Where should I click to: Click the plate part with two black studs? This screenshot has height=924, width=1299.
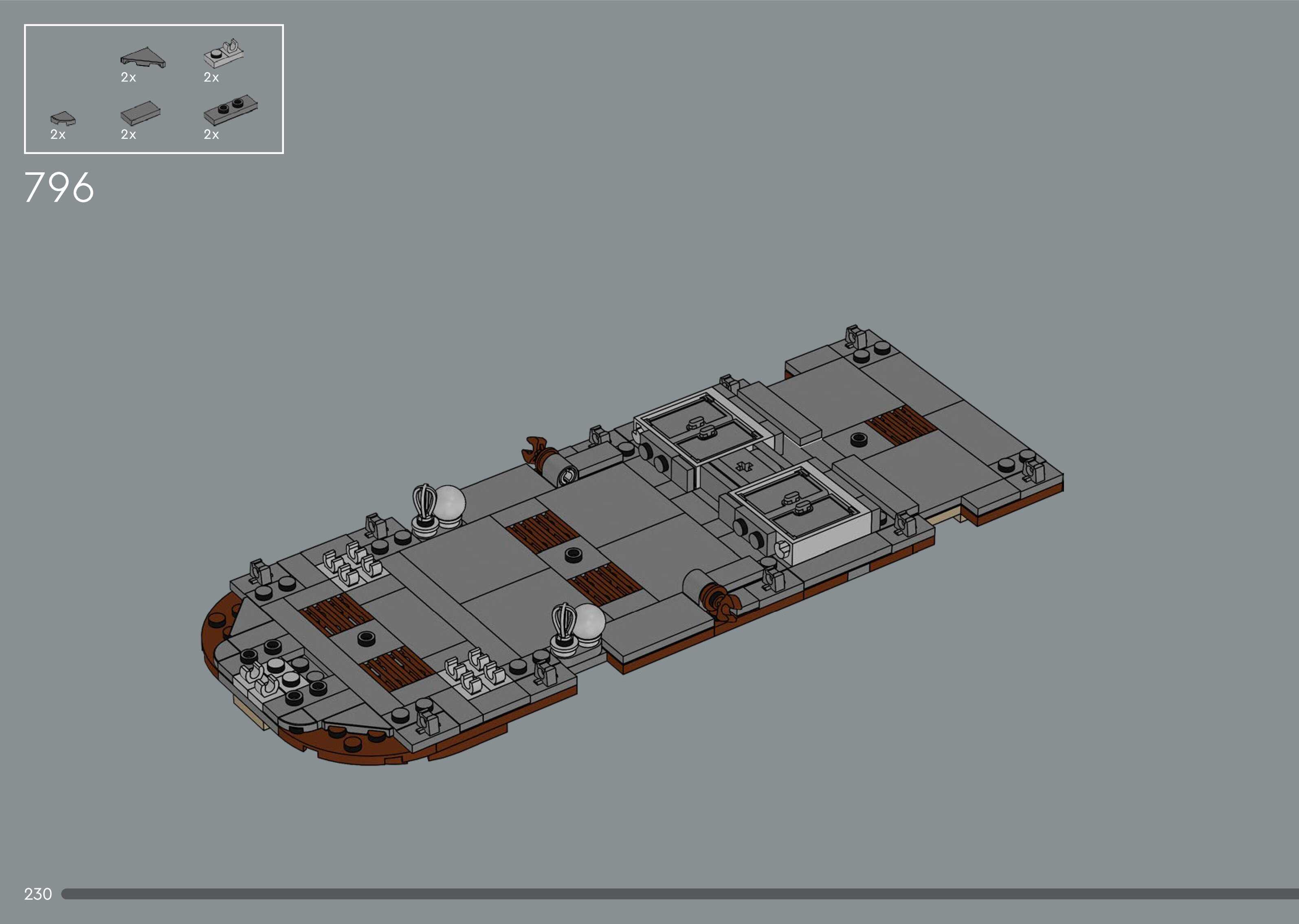pos(230,110)
